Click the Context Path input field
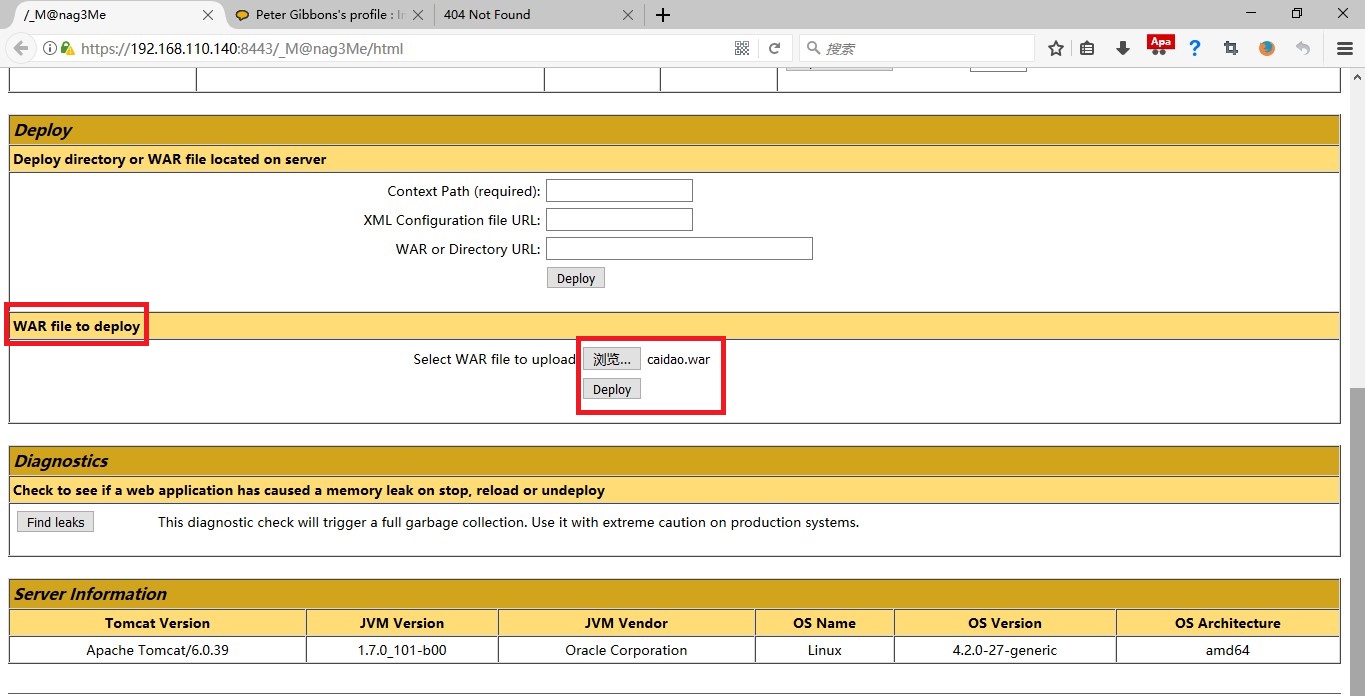Screen dimensions: 1365x696 [x=619, y=191]
